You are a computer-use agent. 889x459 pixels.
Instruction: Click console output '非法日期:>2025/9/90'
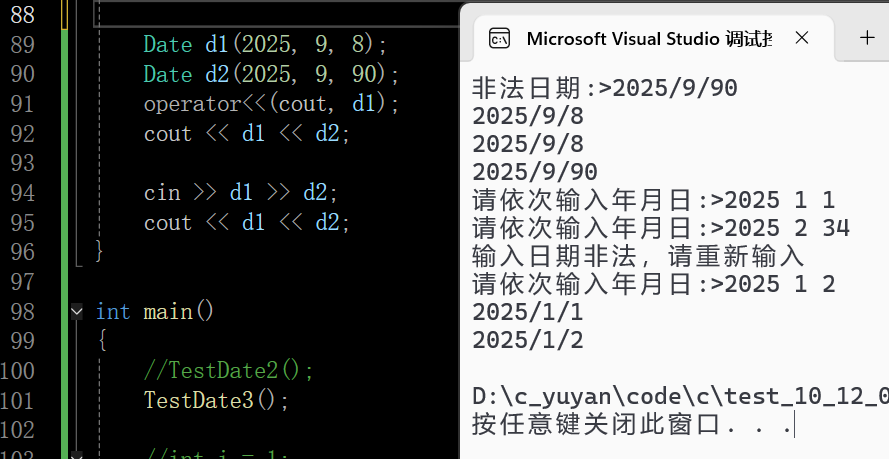click(x=604, y=88)
